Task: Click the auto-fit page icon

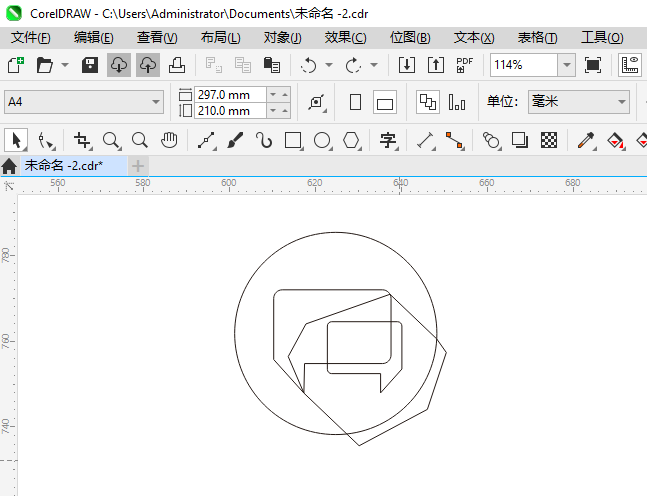Action: click(317, 102)
